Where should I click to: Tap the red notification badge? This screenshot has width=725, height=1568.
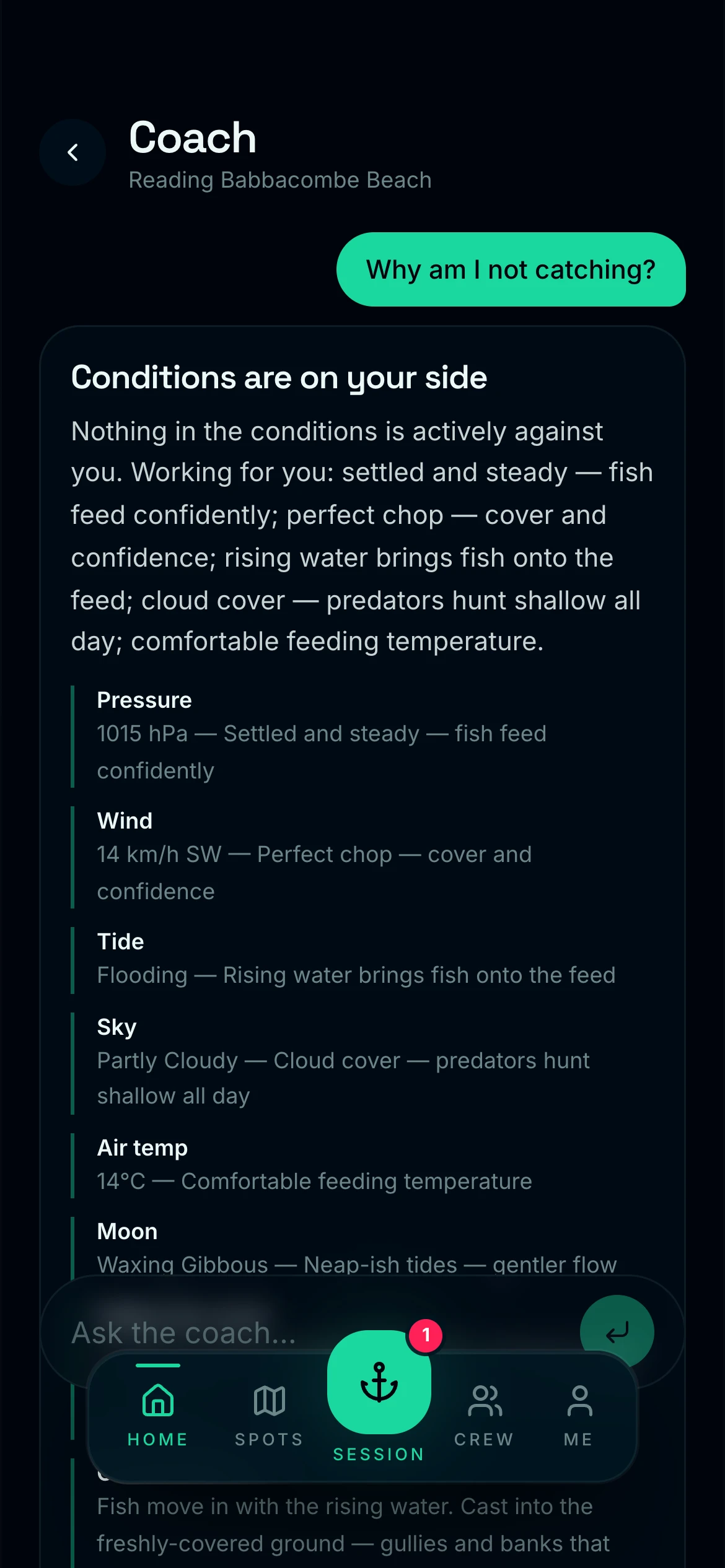[x=426, y=1335]
